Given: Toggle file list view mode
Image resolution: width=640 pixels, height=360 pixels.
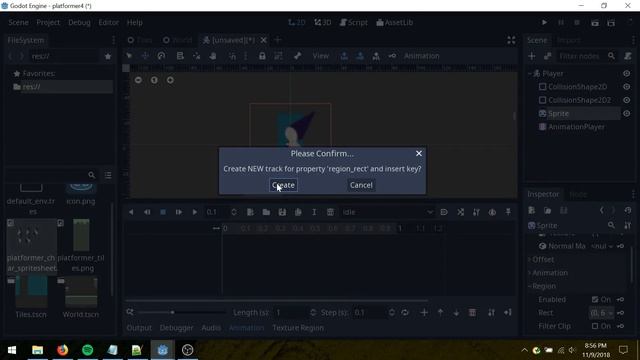Looking at the screenshot, I should (108, 175).
